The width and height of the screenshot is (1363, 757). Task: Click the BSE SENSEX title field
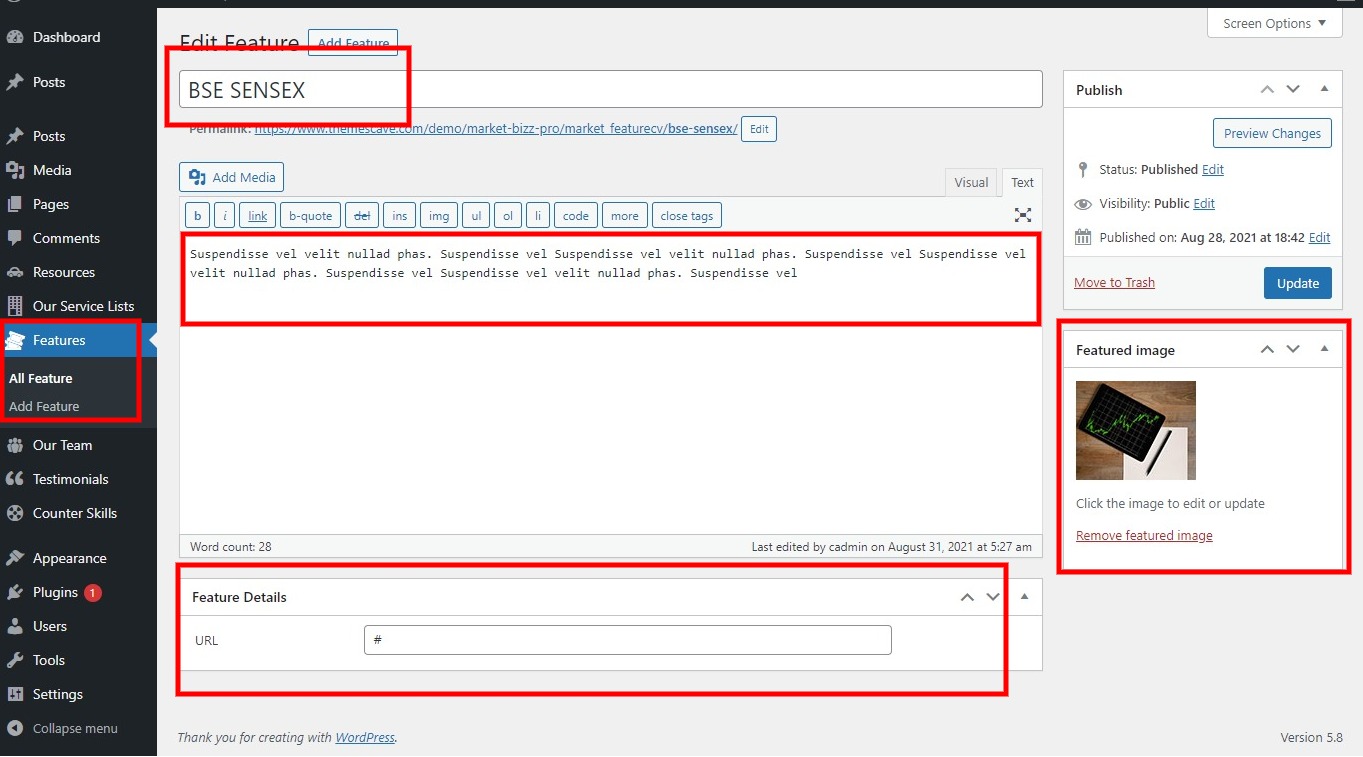[x=611, y=90]
